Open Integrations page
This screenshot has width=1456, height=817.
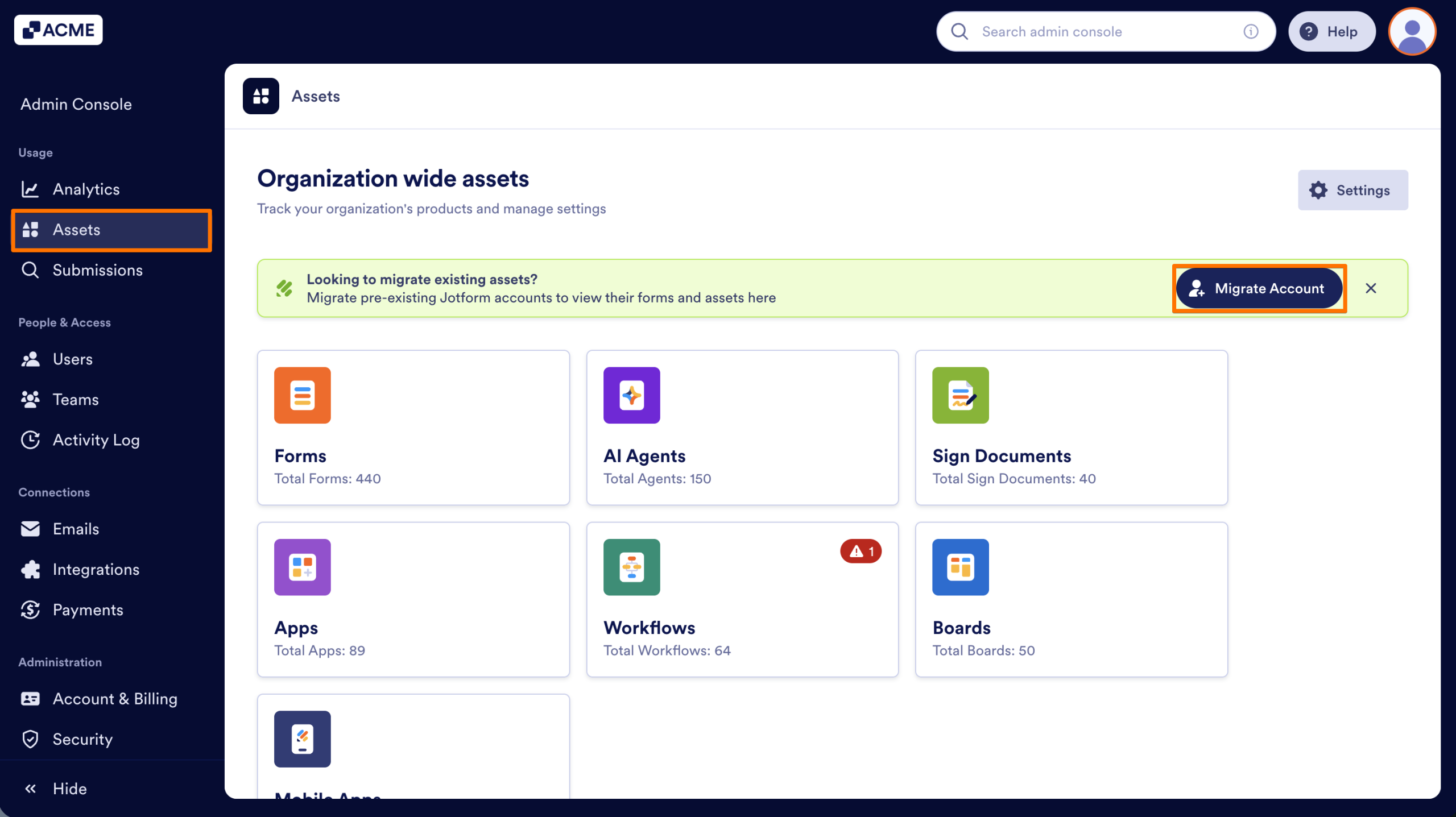coord(111,569)
